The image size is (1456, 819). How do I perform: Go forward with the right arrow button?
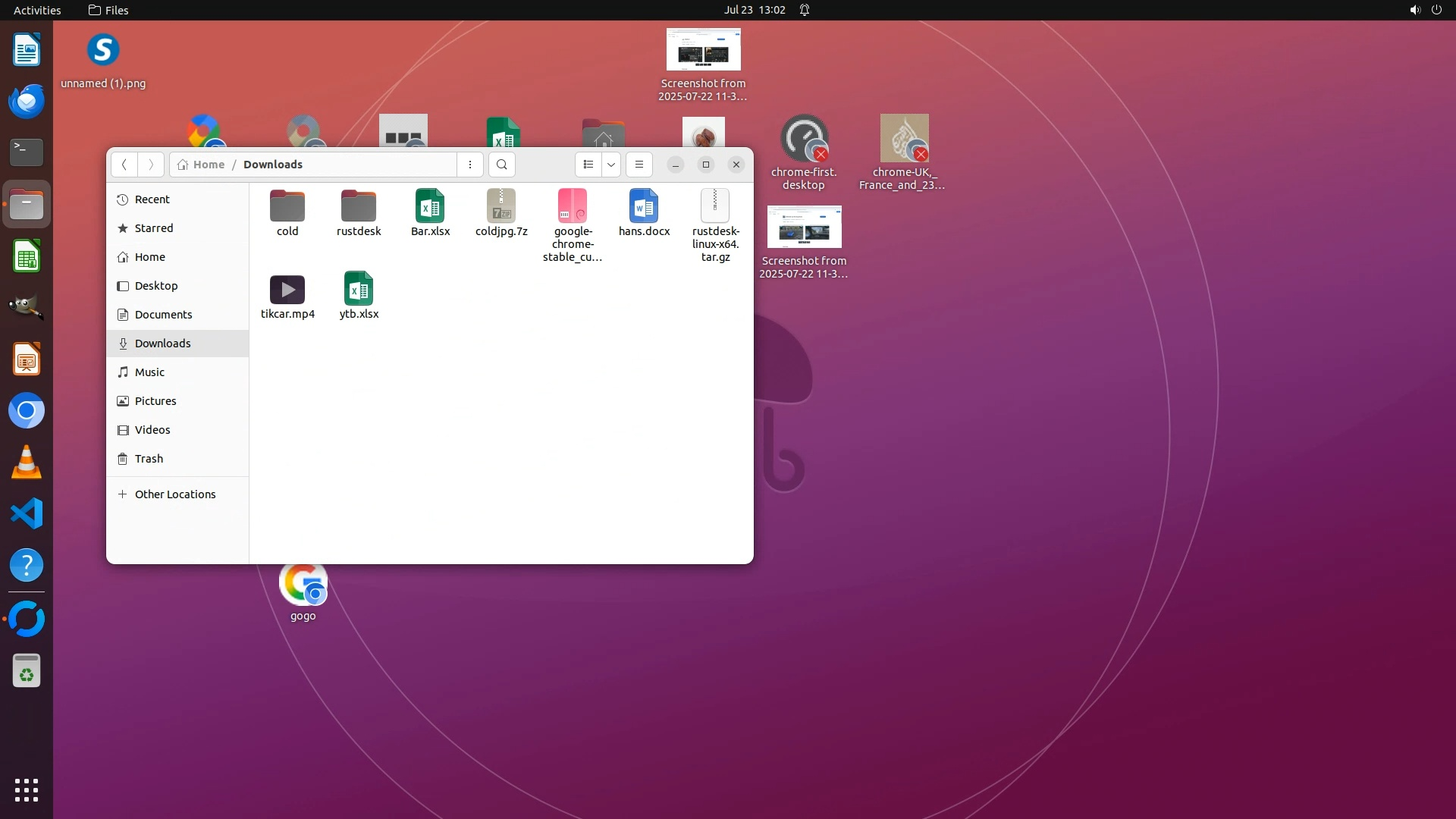pyautogui.click(x=151, y=165)
